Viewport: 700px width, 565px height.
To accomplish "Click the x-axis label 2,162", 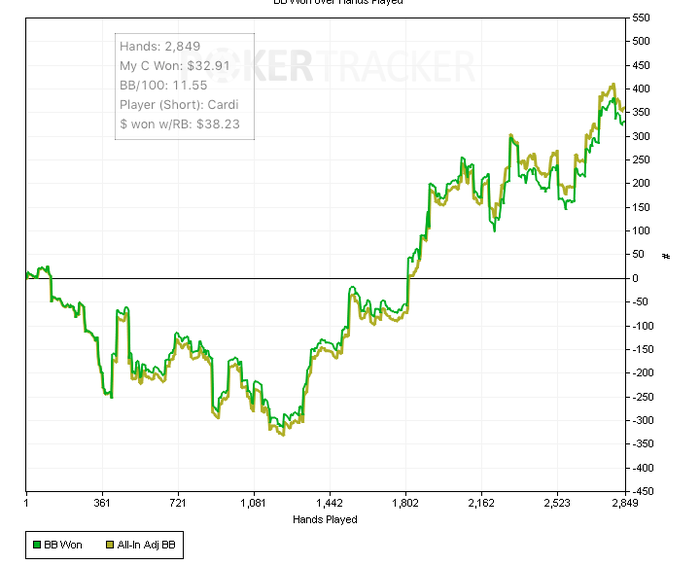I will pyautogui.click(x=481, y=503).
